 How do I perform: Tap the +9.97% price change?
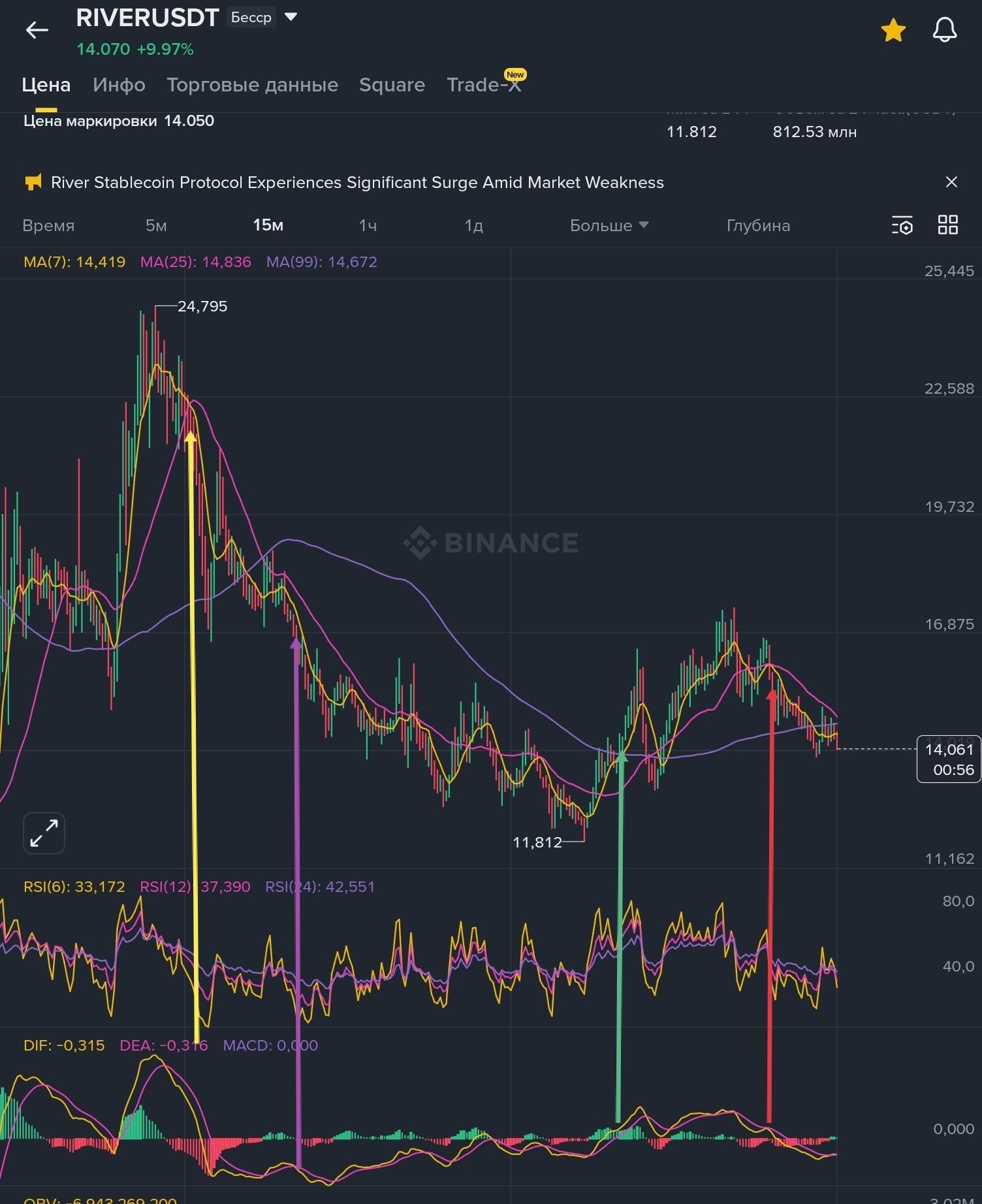coord(165,50)
